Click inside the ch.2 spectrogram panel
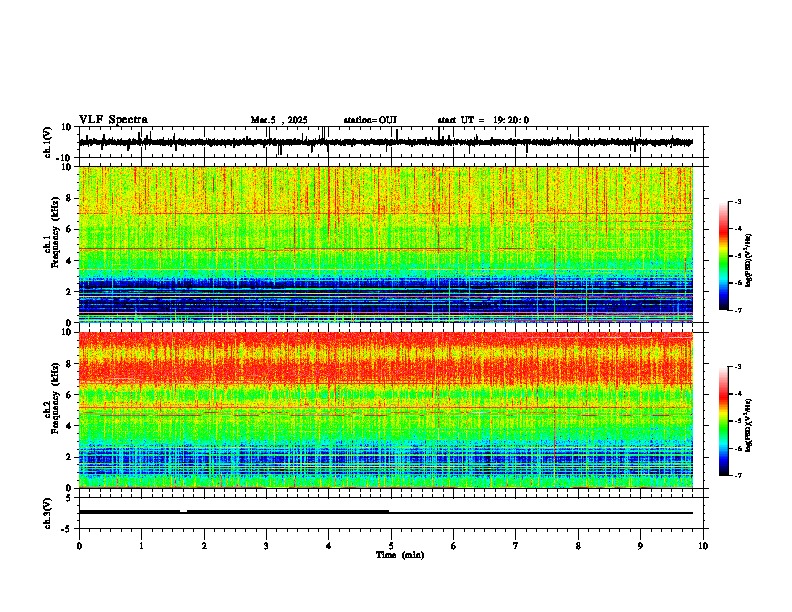The height and width of the screenshot is (612, 792). (386, 410)
